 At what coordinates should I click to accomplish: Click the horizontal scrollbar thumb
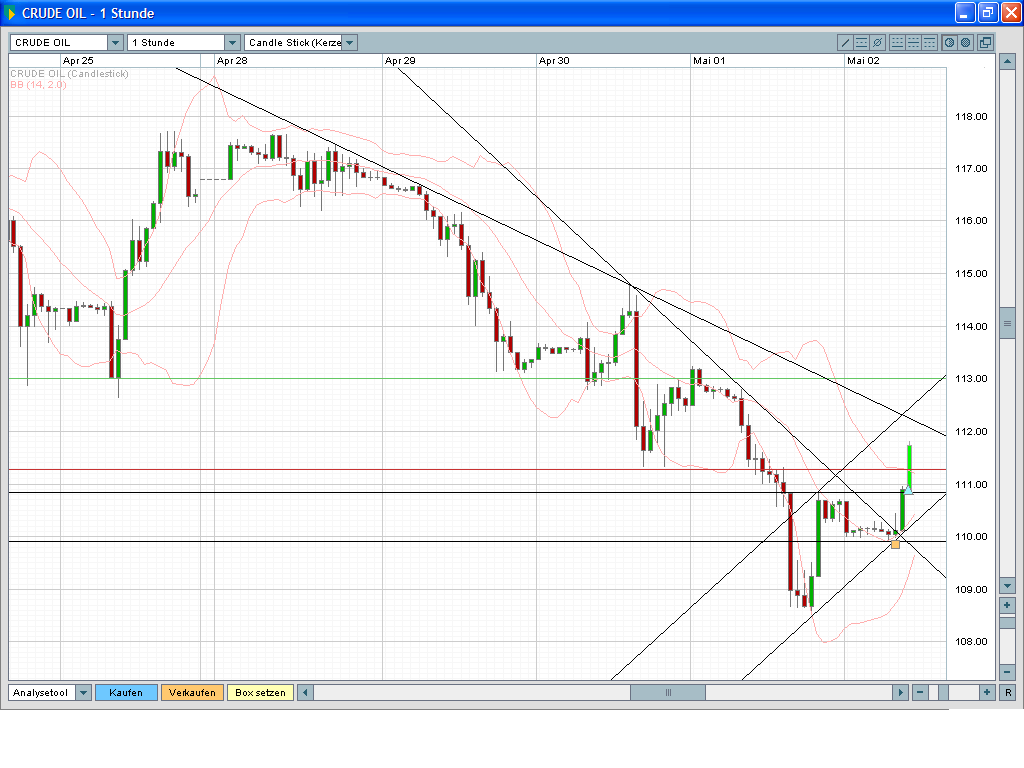coord(667,692)
